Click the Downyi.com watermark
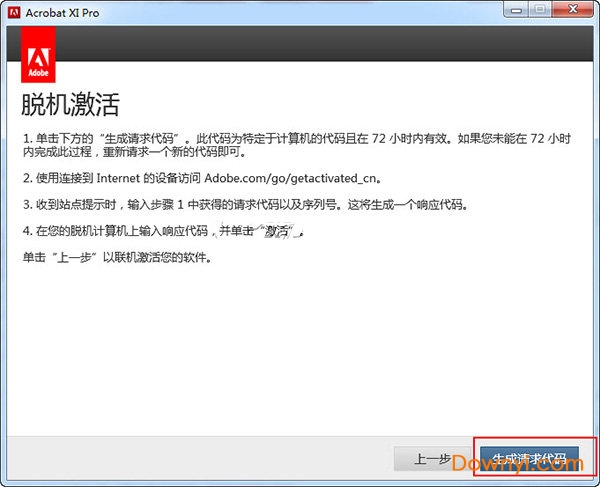This screenshot has height=487, width=600. [520, 465]
